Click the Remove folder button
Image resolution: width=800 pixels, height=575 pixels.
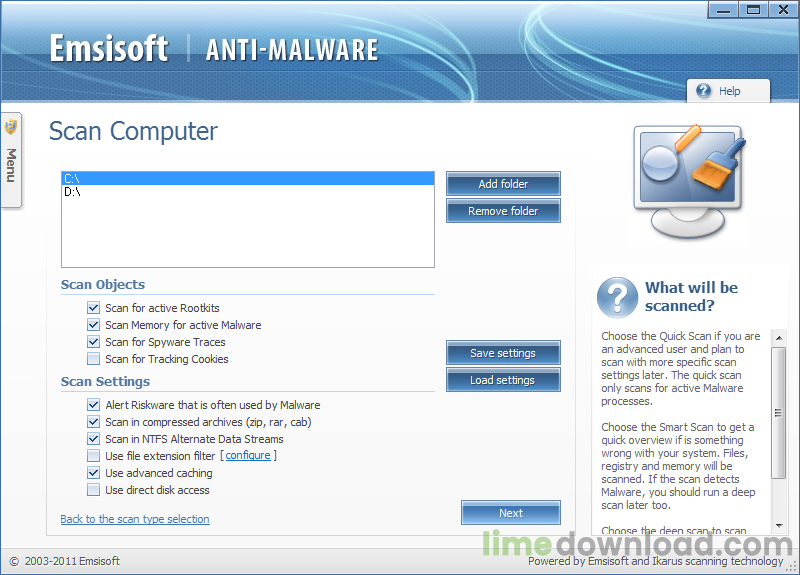[x=503, y=211]
